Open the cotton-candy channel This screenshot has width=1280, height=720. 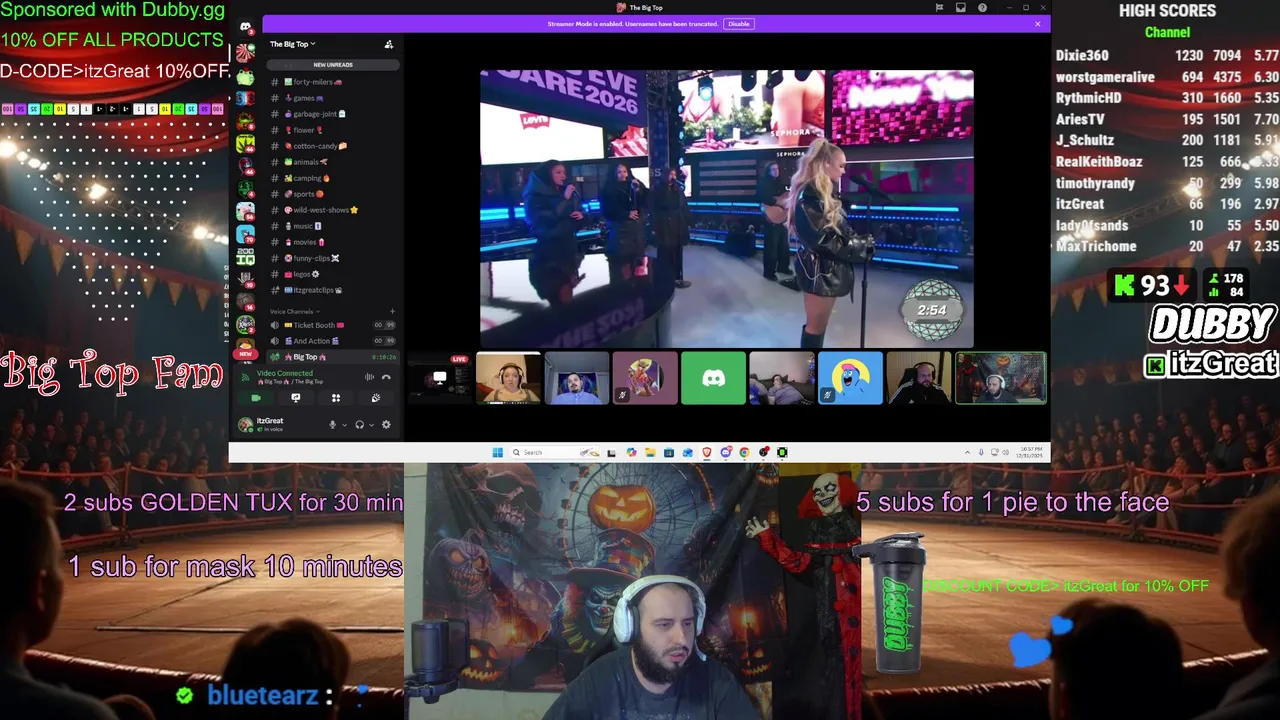[331, 146]
